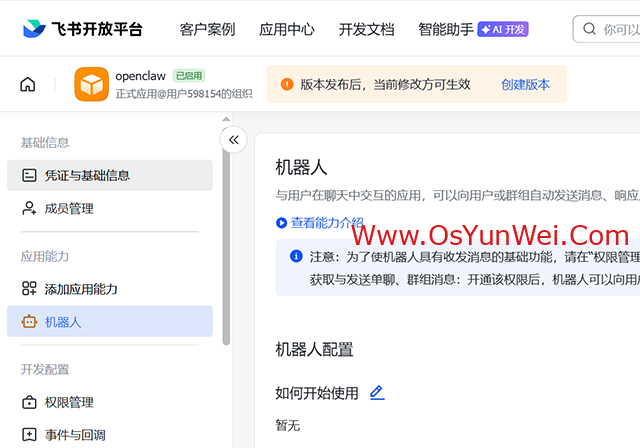Select the 机器人 sidebar item
The image size is (640, 448).
pos(63,322)
